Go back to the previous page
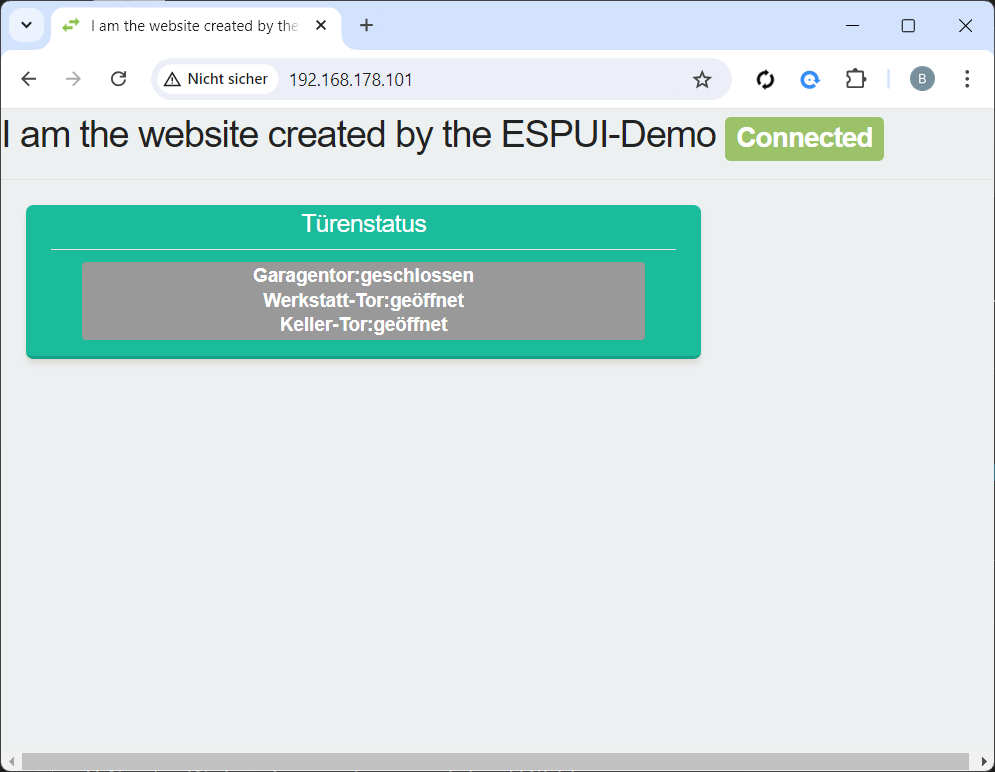995x772 pixels. click(29, 79)
